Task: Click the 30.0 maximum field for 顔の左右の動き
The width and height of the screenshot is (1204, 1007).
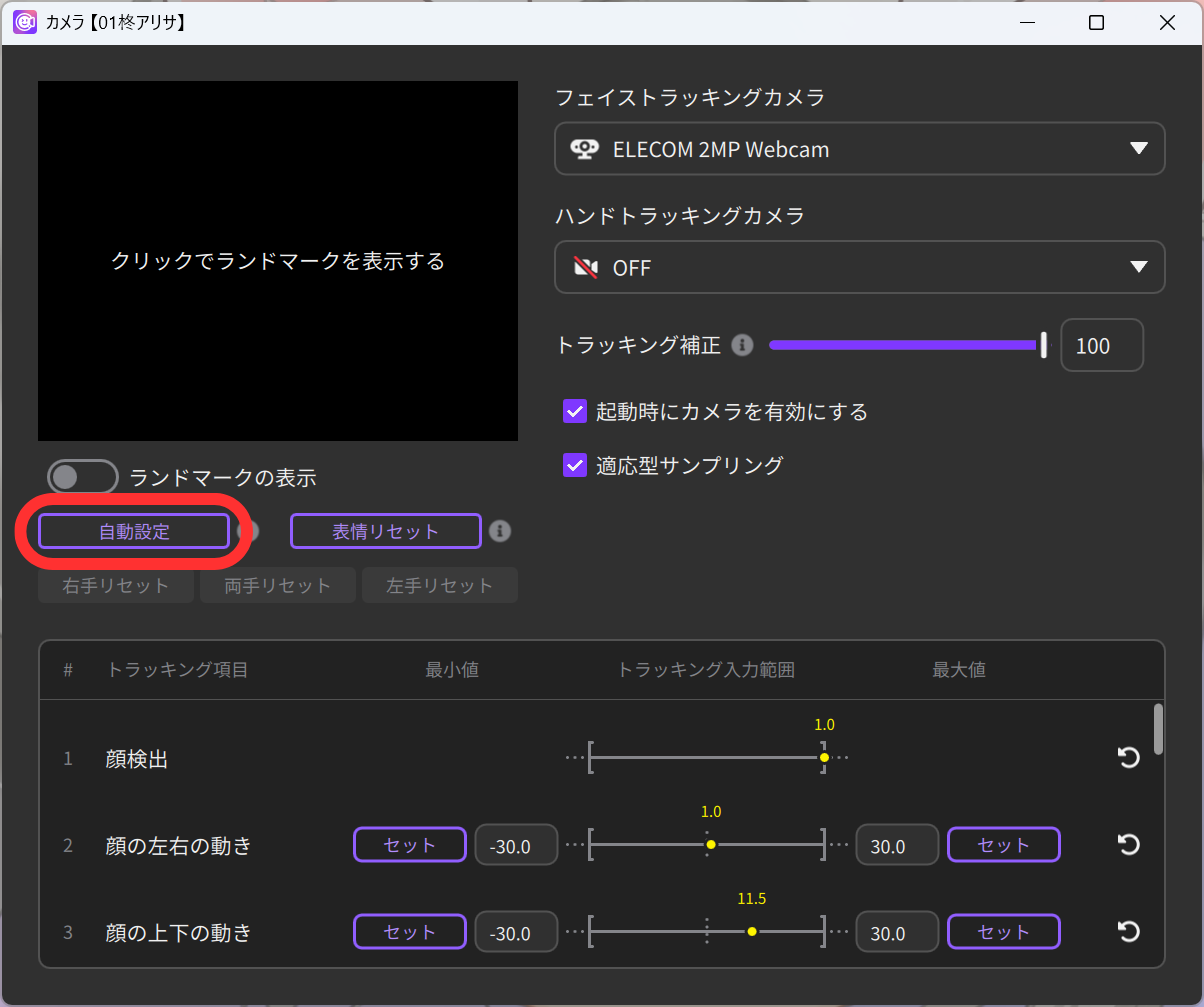Action: click(897, 845)
